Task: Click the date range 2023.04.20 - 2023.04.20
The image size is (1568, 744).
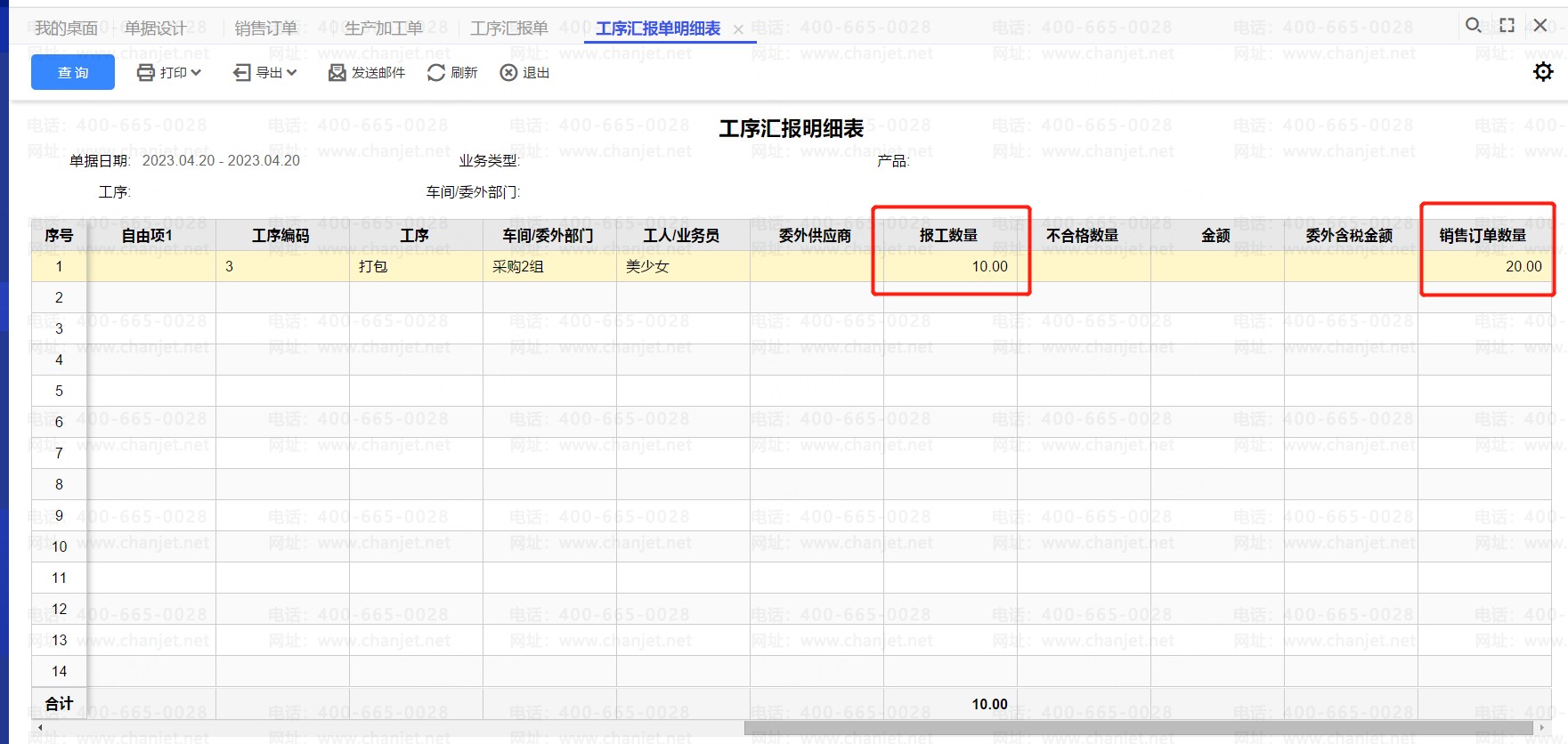Action: [x=221, y=160]
